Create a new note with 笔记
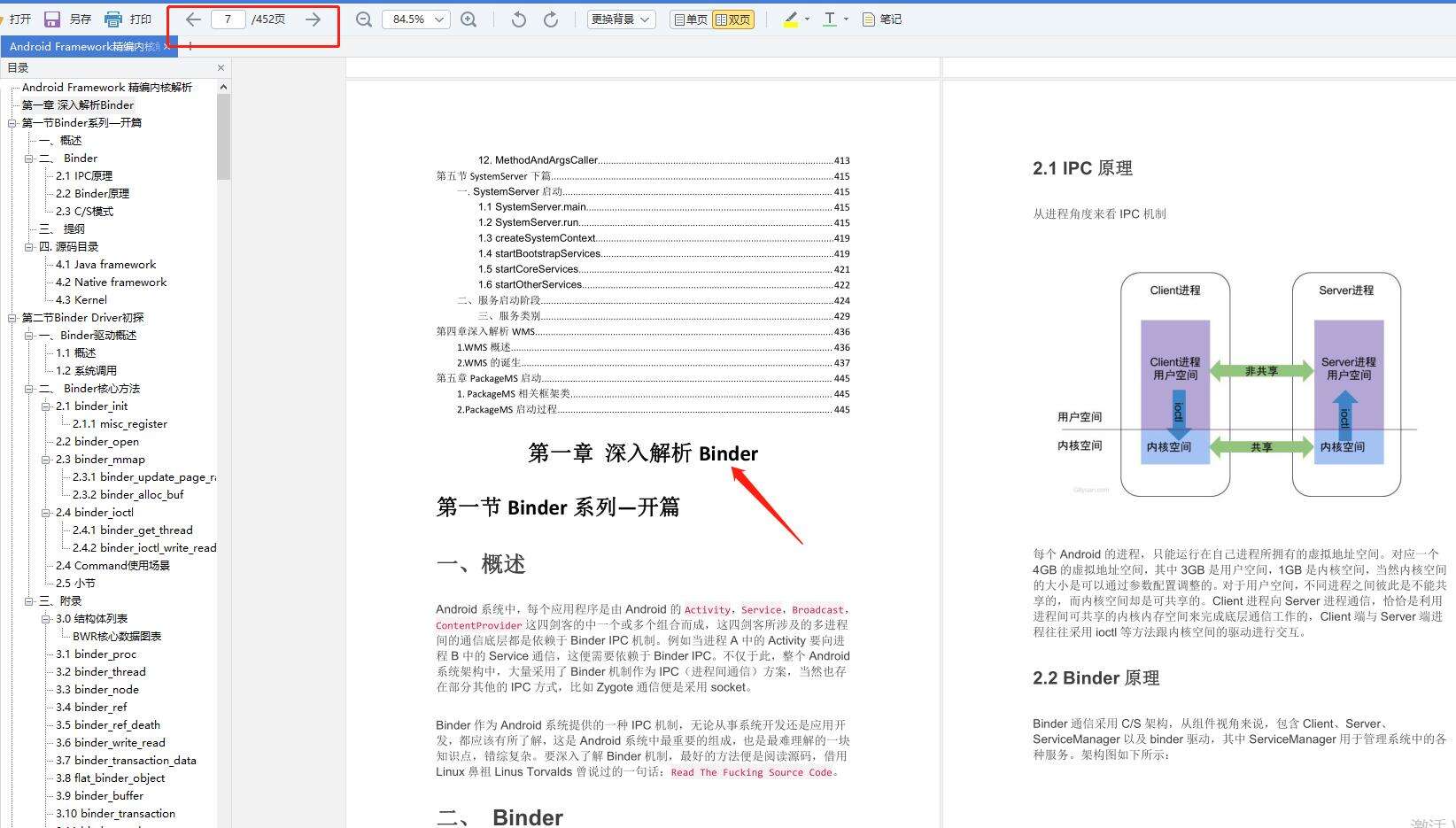 881,19
